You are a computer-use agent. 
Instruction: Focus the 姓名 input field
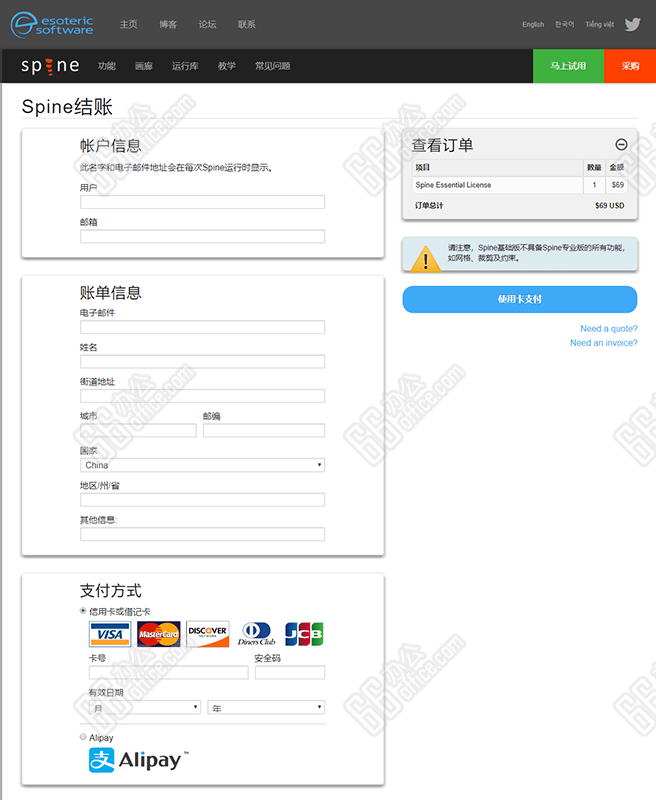point(203,362)
